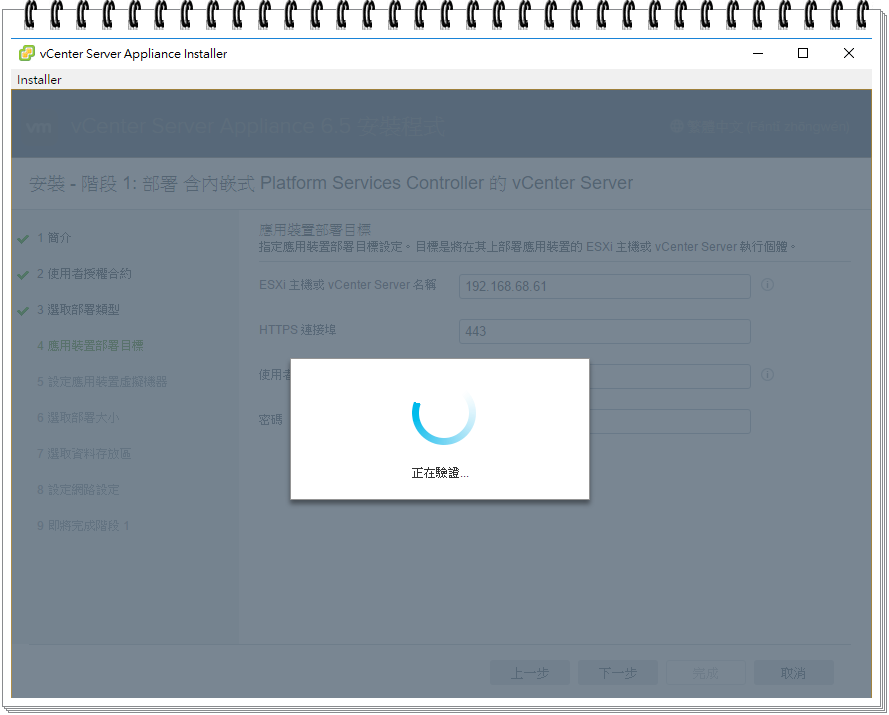Maximize the installer window
The width and height of the screenshot is (889, 715).
point(803,53)
